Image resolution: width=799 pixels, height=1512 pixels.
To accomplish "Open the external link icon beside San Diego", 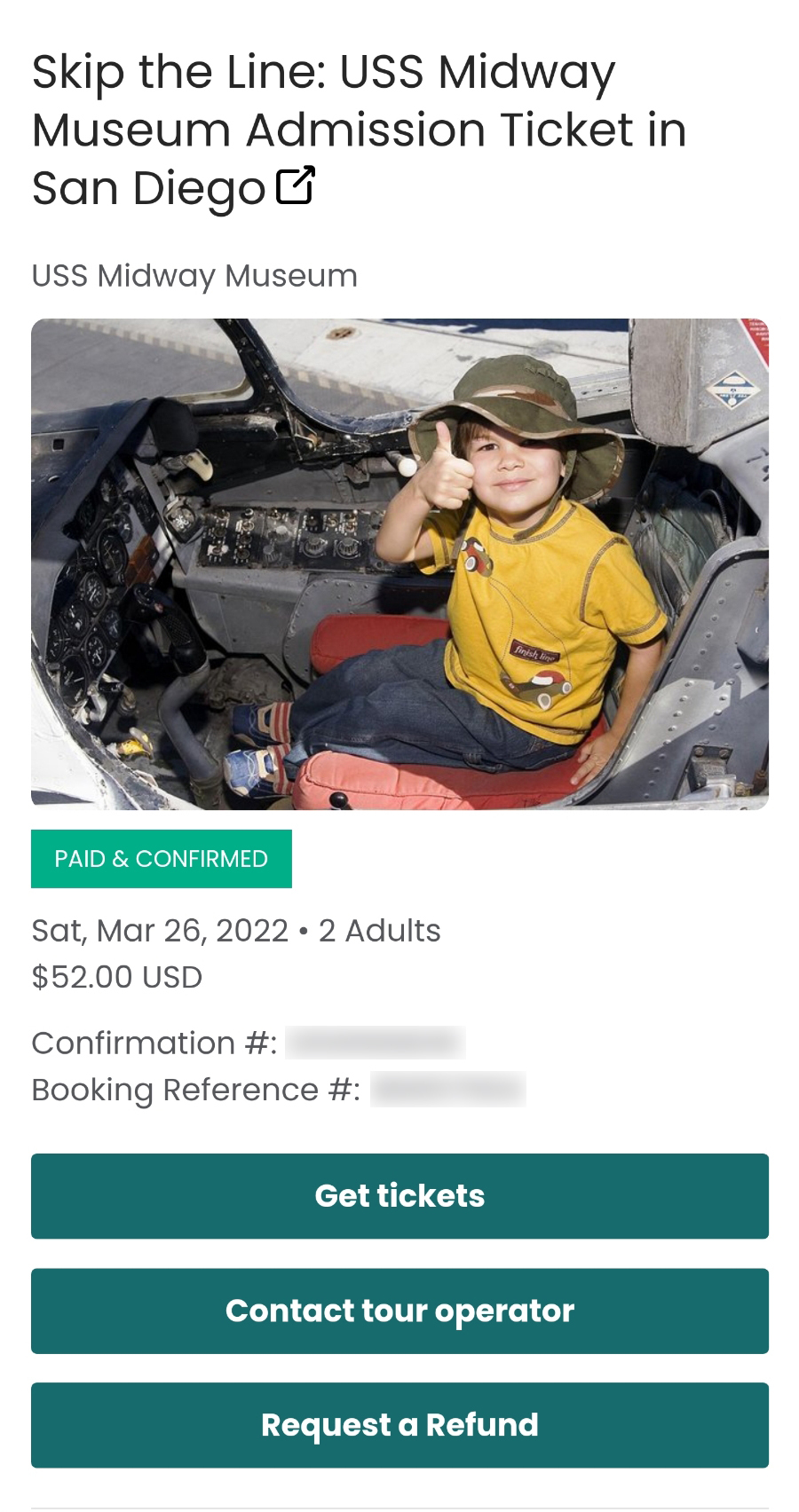I will tap(296, 185).
